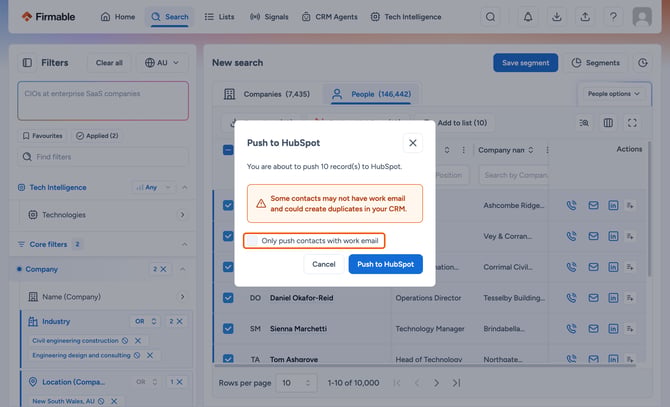Viewport: 670px width, 407px height.
Task: Open Segments button
Action: tap(596, 63)
